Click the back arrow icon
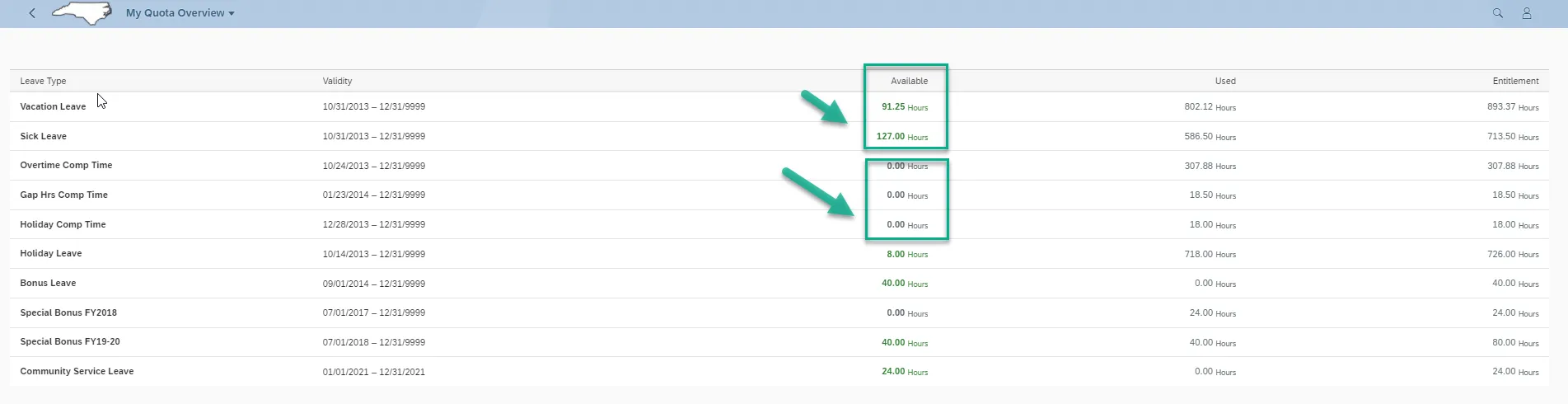The height and width of the screenshot is (404, 1568). [32, 13]
